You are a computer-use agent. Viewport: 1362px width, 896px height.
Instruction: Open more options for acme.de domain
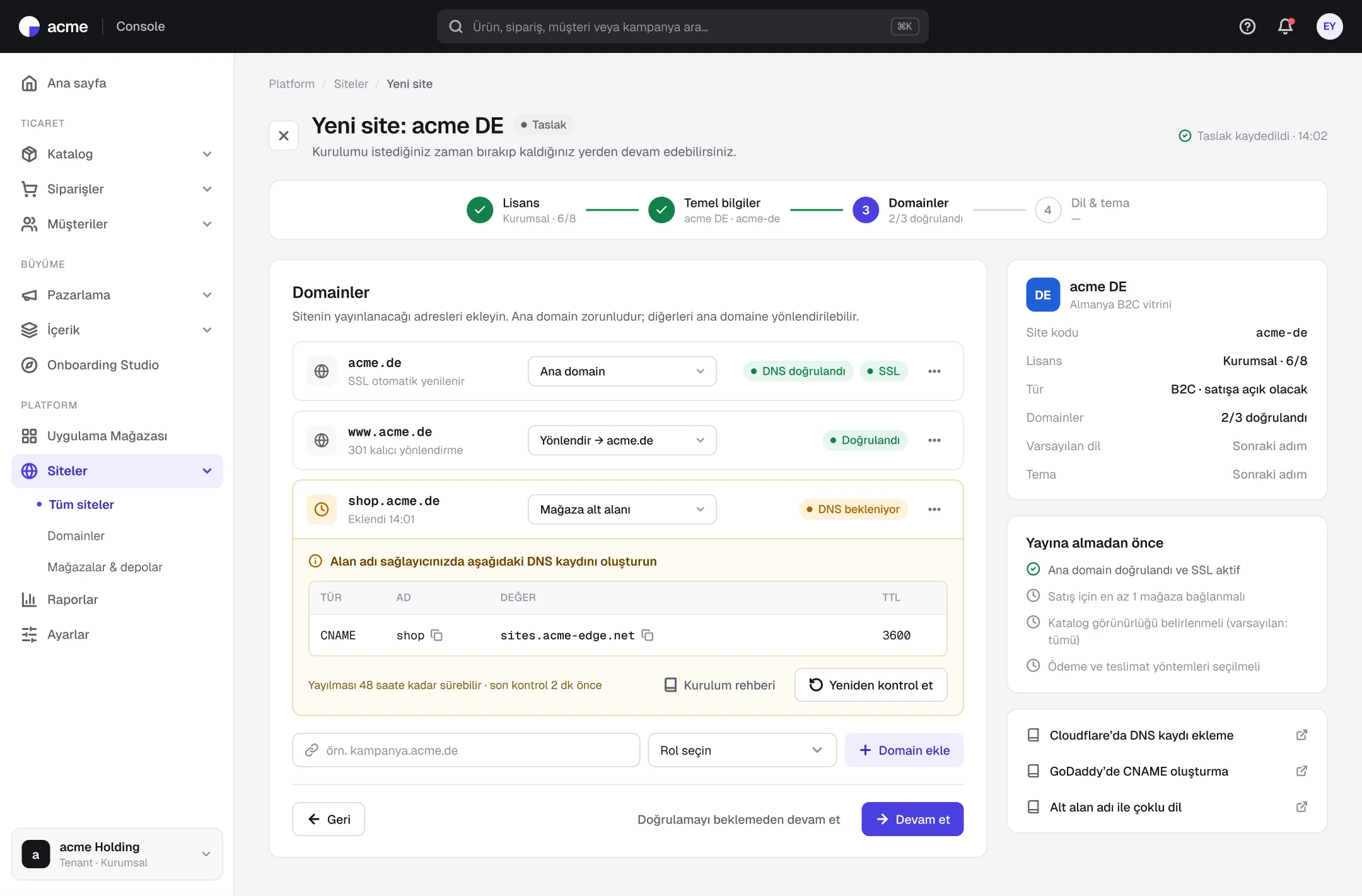[x=934, y=371]
